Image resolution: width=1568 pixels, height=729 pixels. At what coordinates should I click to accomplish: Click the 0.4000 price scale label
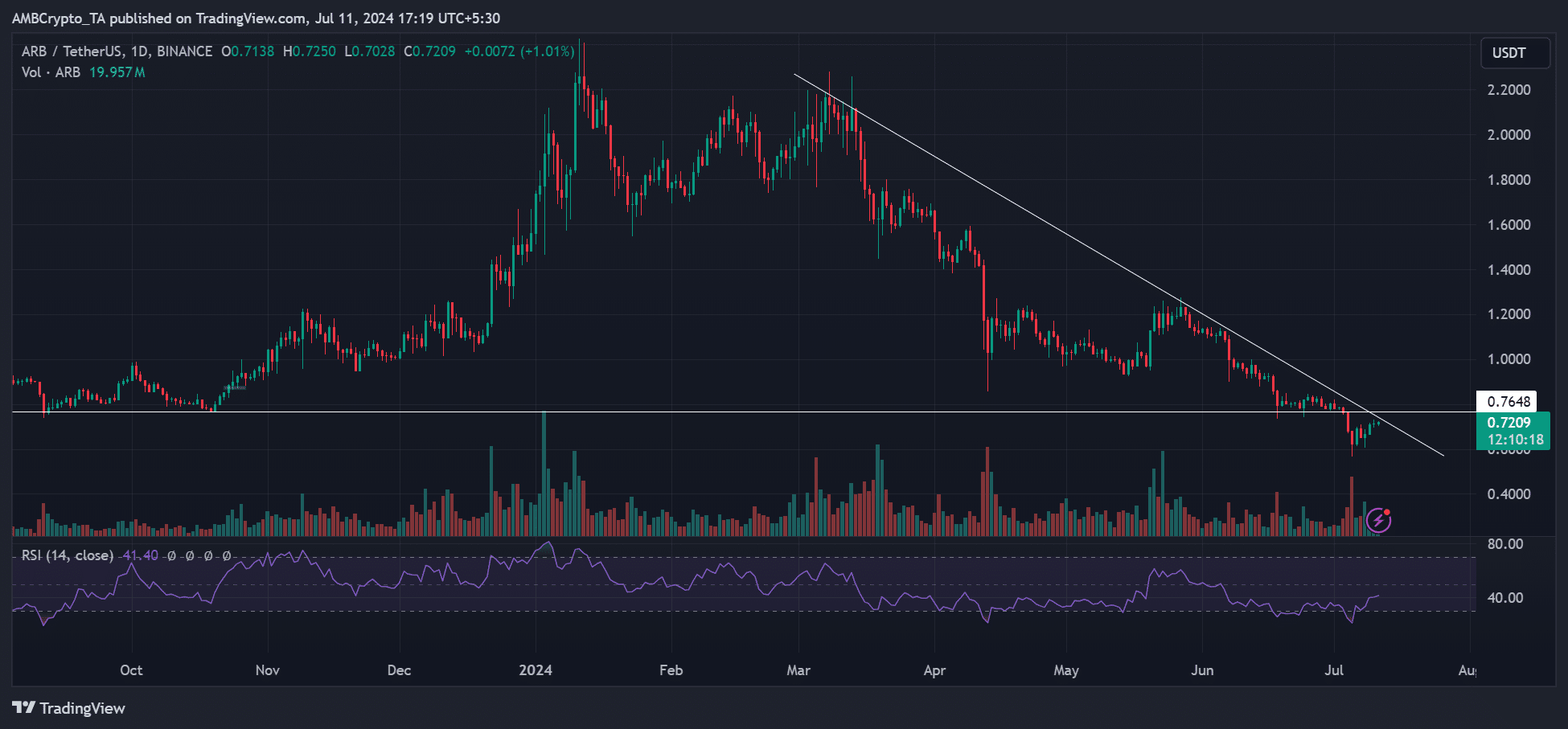tap(1509, 494)
